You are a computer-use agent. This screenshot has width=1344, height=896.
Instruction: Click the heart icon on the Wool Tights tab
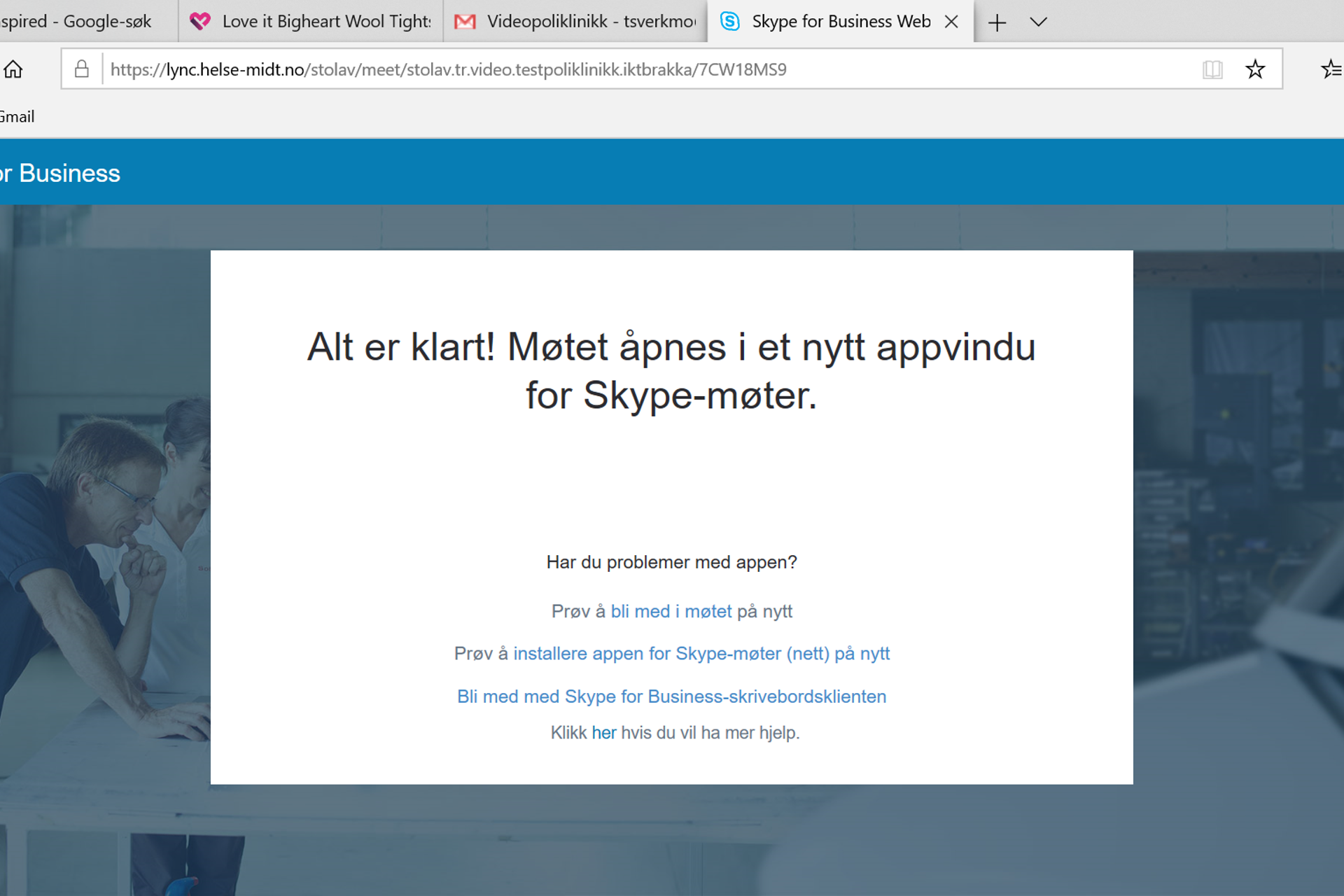coord(201,21)
